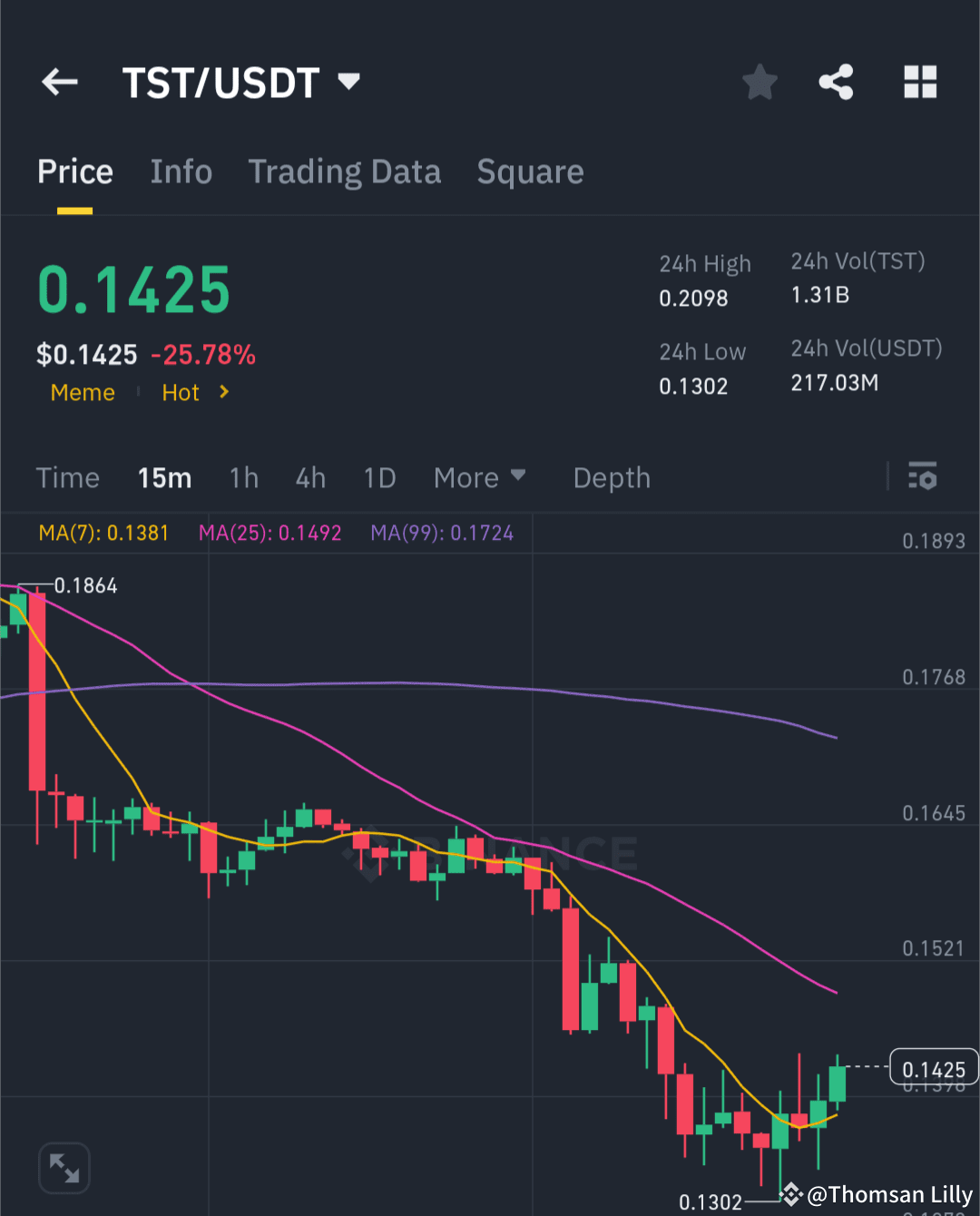
Task: Open the Info tab
Action: click(x=181, y=172)
